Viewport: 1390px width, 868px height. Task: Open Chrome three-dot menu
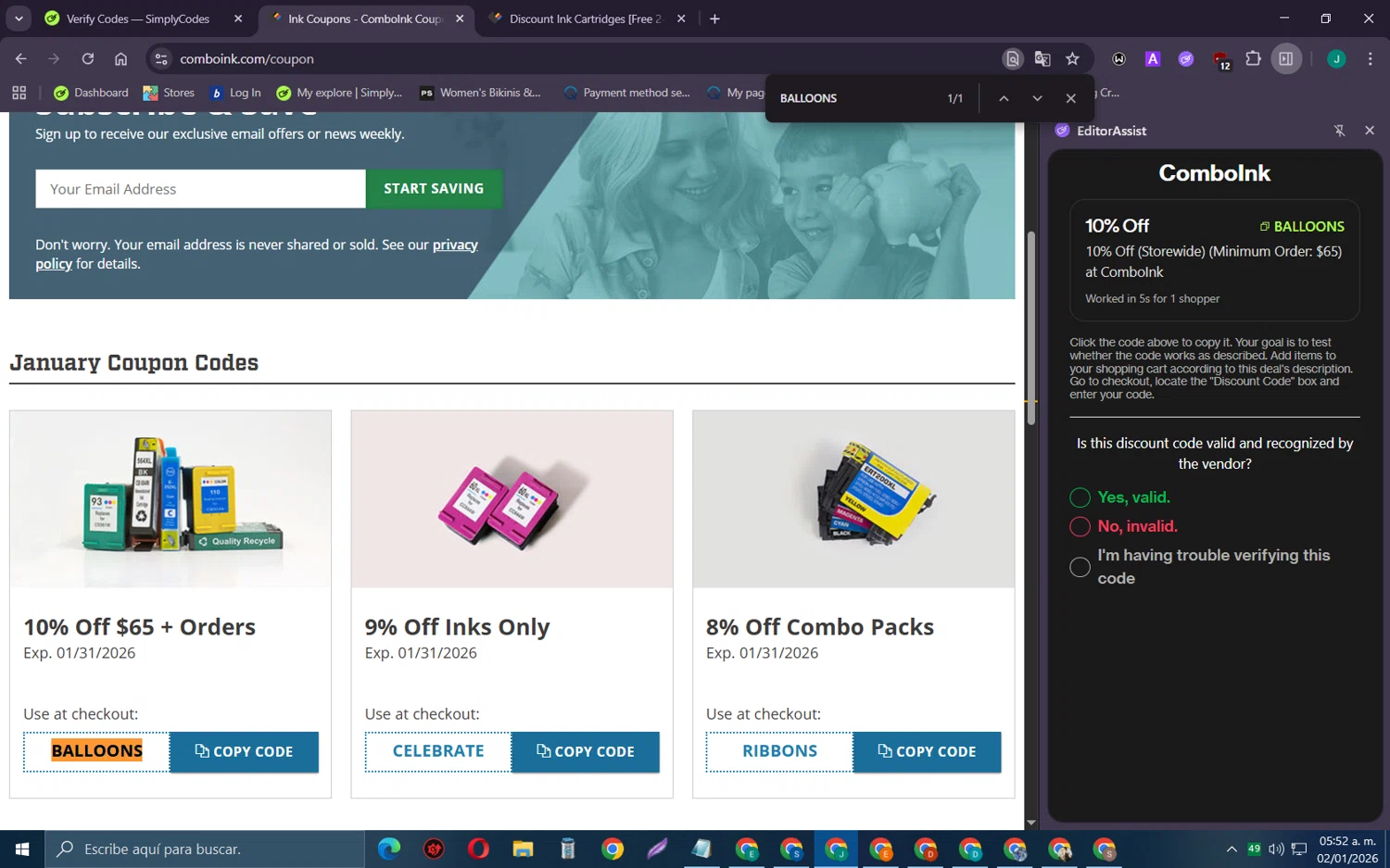point(1370,58)
